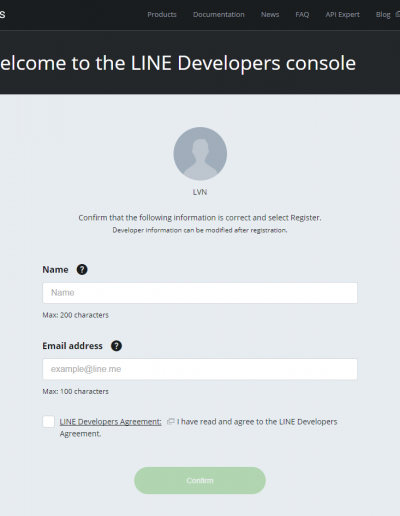Select API Expert in the header

pyautogui.click(x=342, y=15)
